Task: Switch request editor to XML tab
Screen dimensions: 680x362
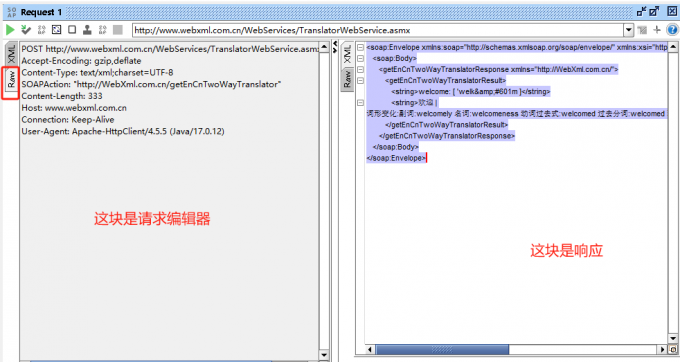Action: tap(11, 54)
